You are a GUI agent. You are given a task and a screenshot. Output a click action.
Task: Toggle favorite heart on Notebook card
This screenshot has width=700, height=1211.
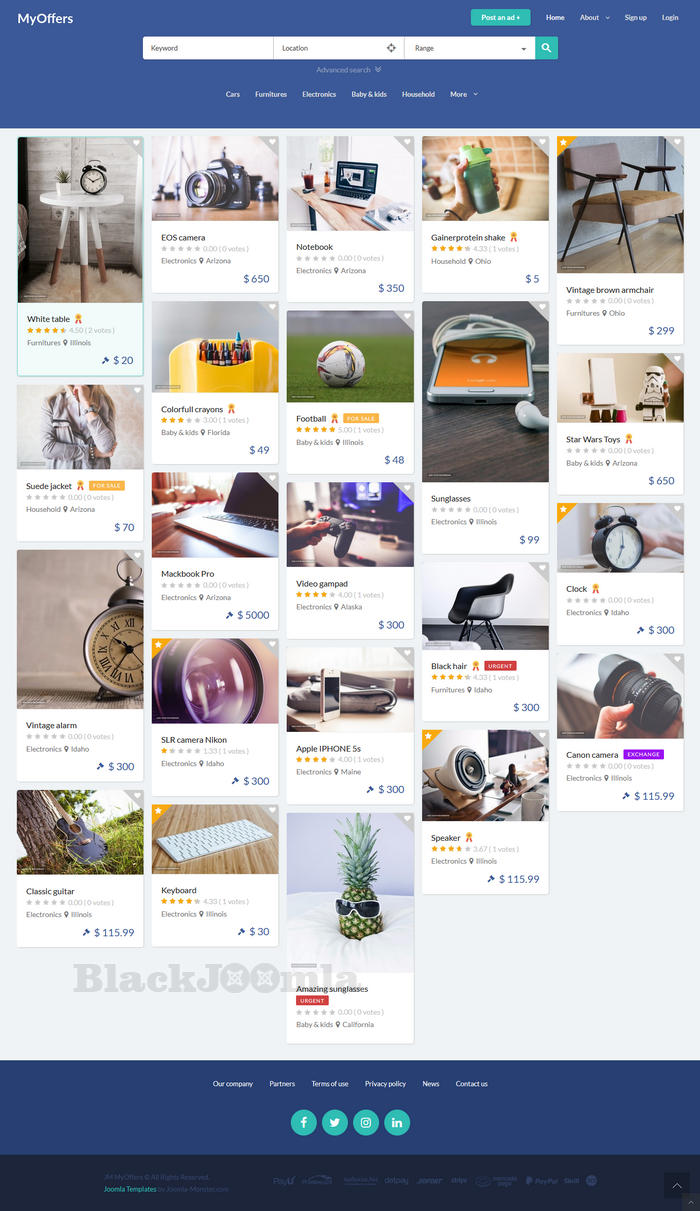coord(407,143)
